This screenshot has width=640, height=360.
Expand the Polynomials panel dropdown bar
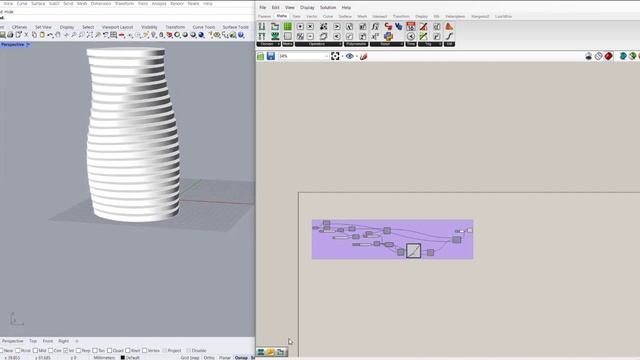coord(356,44)
